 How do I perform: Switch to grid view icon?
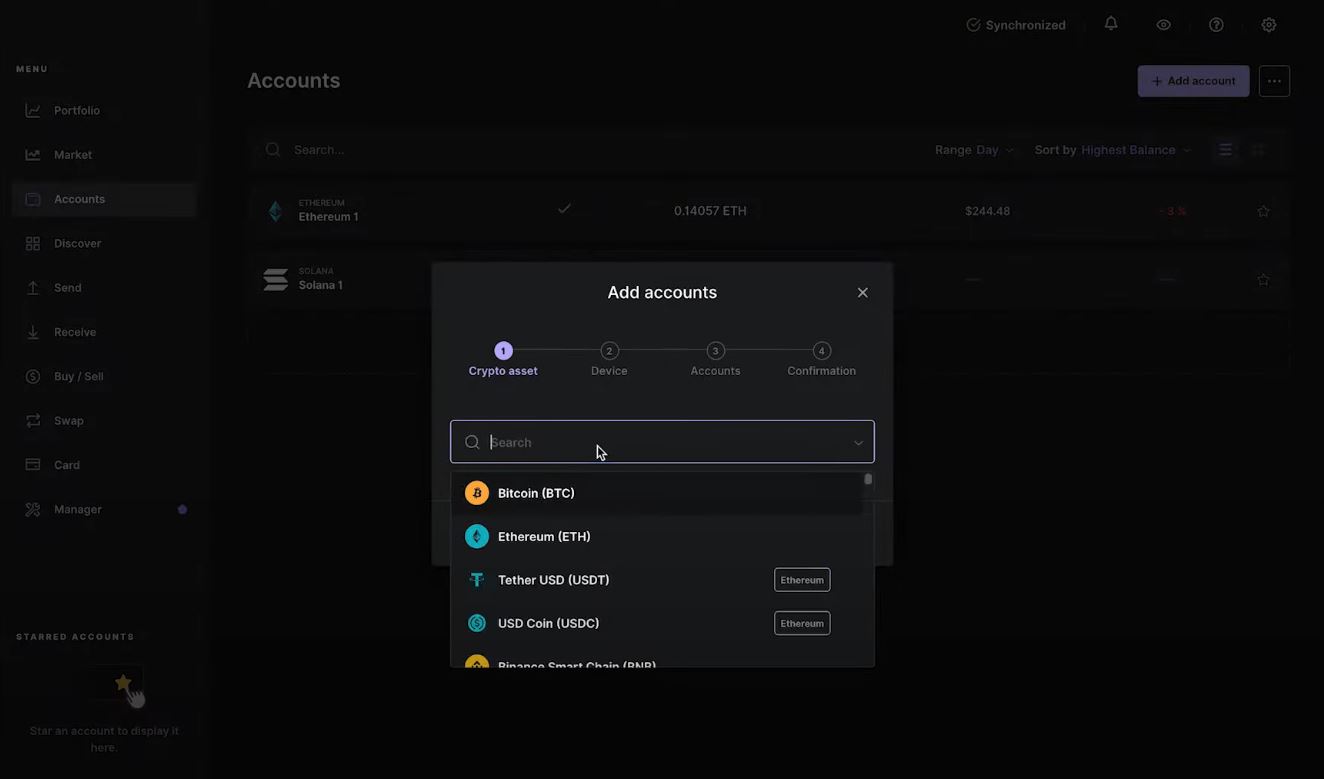click(1258, 150)
